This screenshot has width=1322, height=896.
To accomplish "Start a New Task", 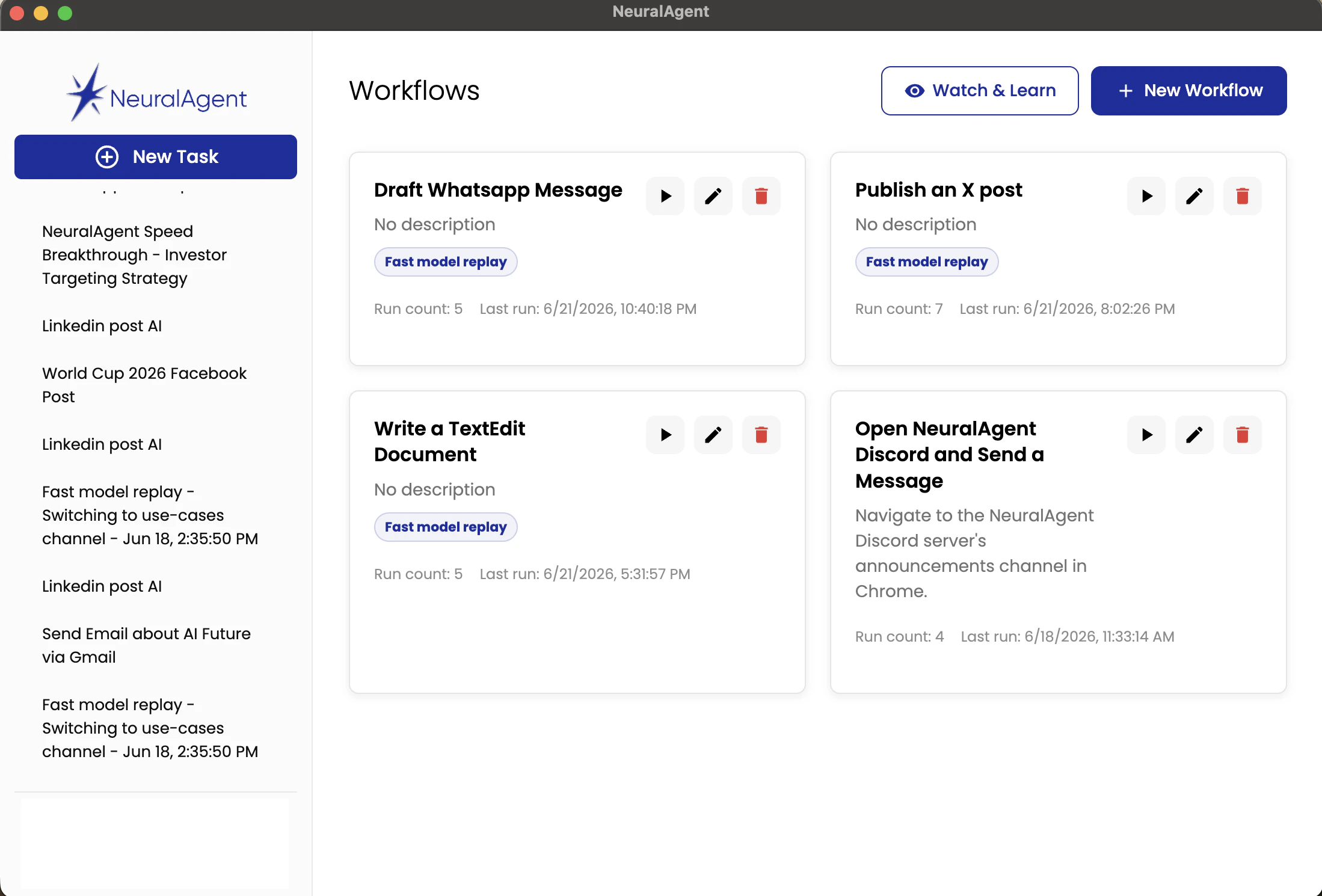I will [x=156, y=157].
